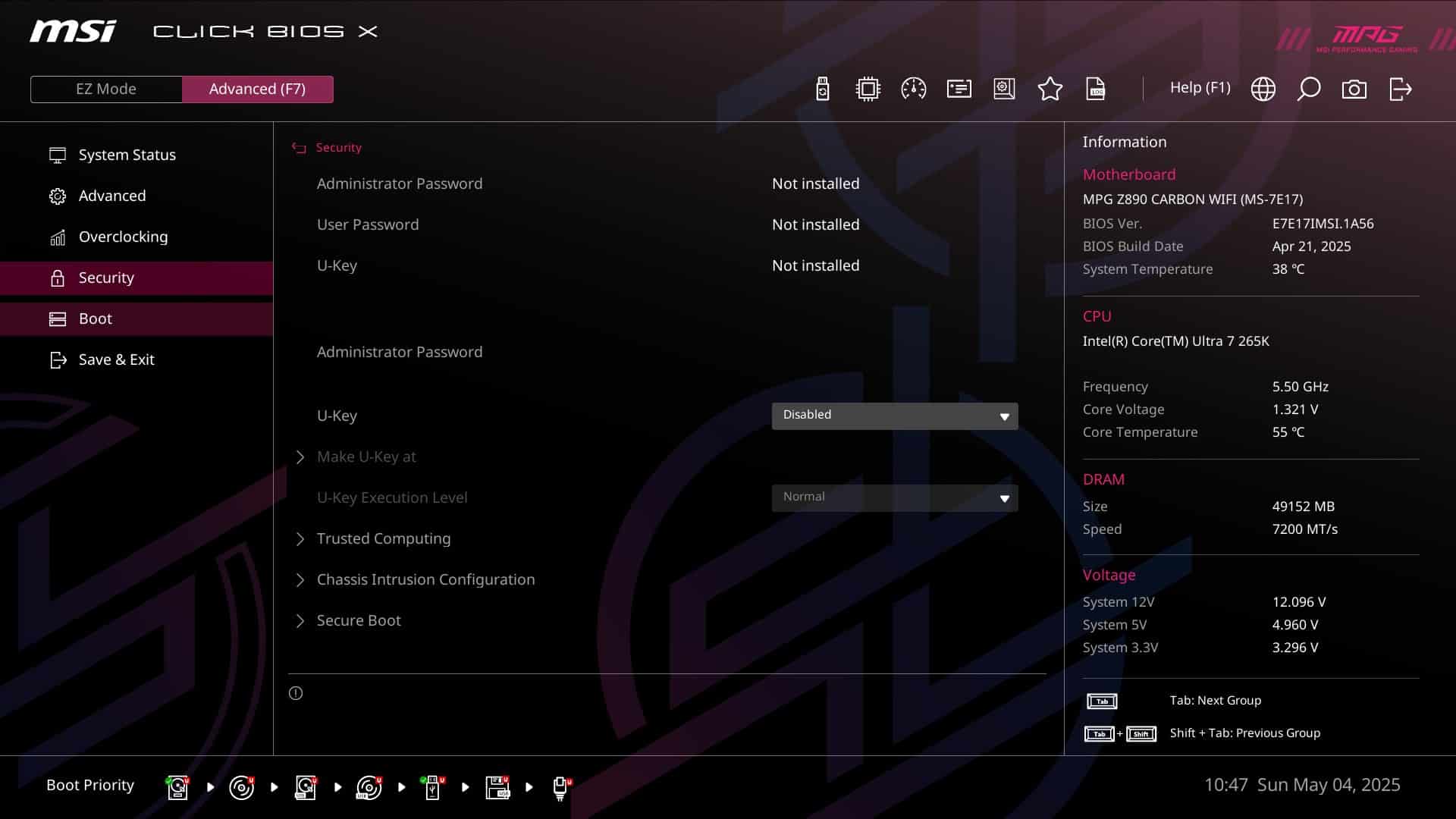Image resolution: width=1456 pixels, height=819 pixels.
Task: Select the first hard disk boot device icon
Action: point(177,787)
